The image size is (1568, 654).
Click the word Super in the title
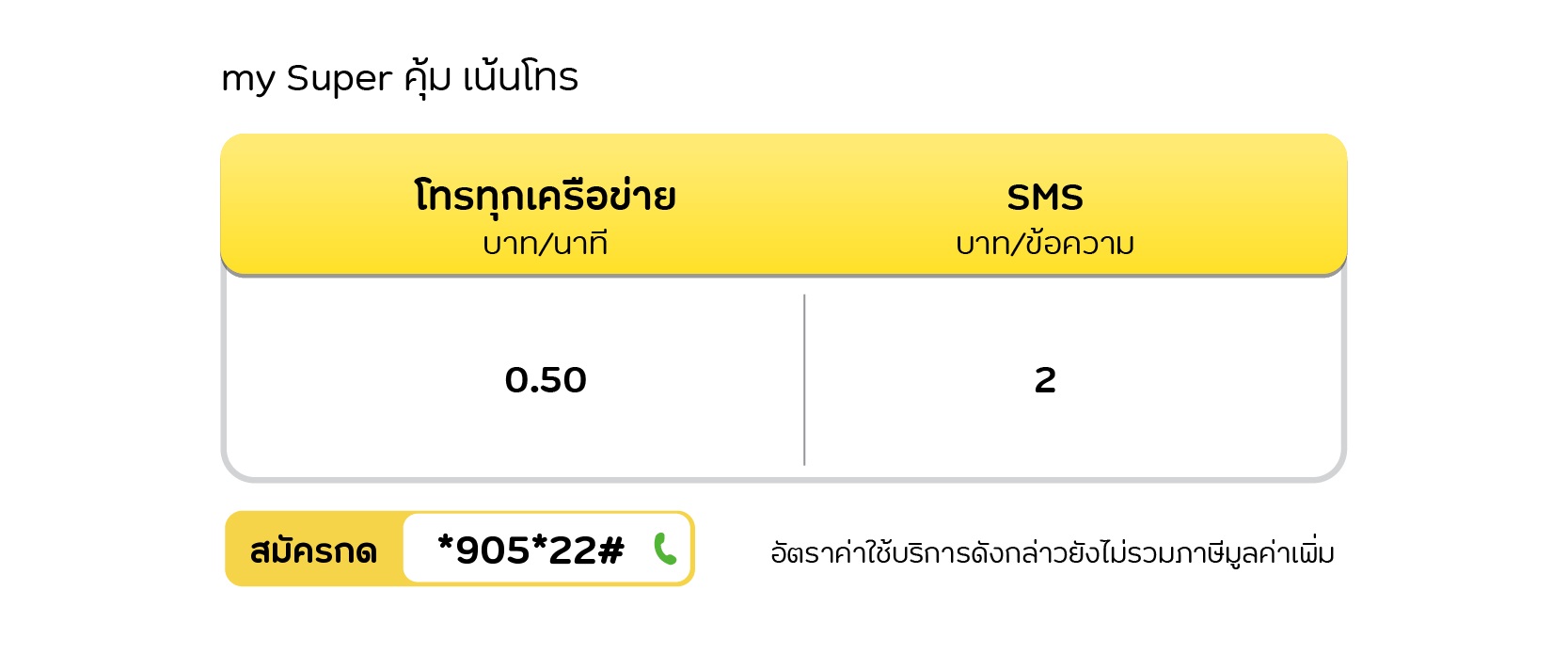pyautogui.click(x=340, y=79)
